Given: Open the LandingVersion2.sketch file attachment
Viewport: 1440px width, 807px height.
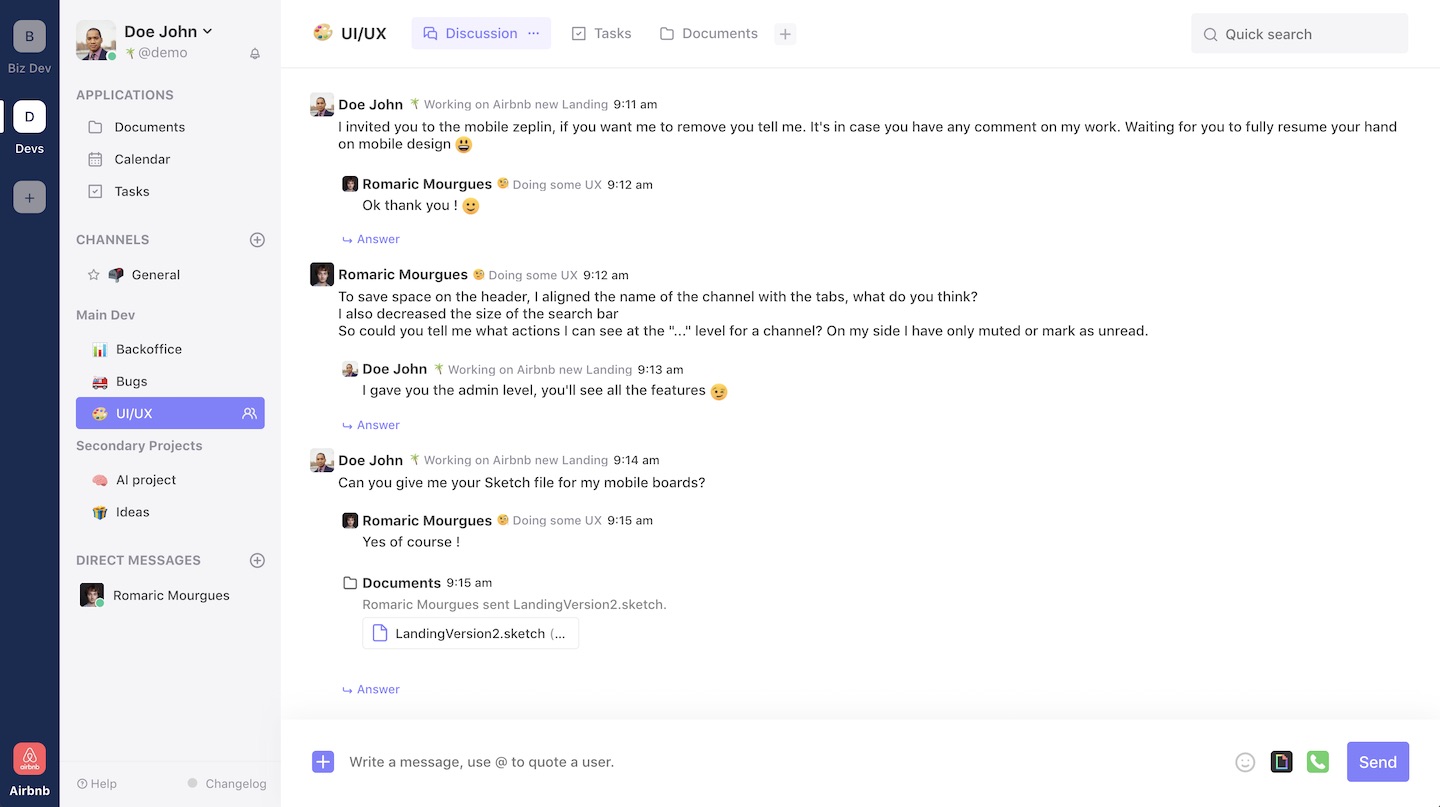Looking at the screenshot, I should 470,633.
